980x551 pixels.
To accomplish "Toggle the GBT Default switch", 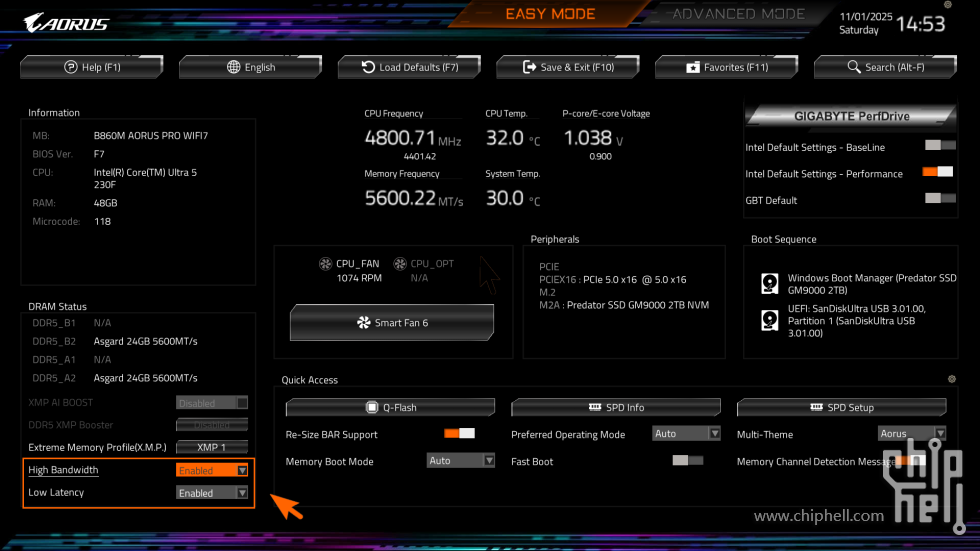I will pyautogui.click(x=938, y=199).
